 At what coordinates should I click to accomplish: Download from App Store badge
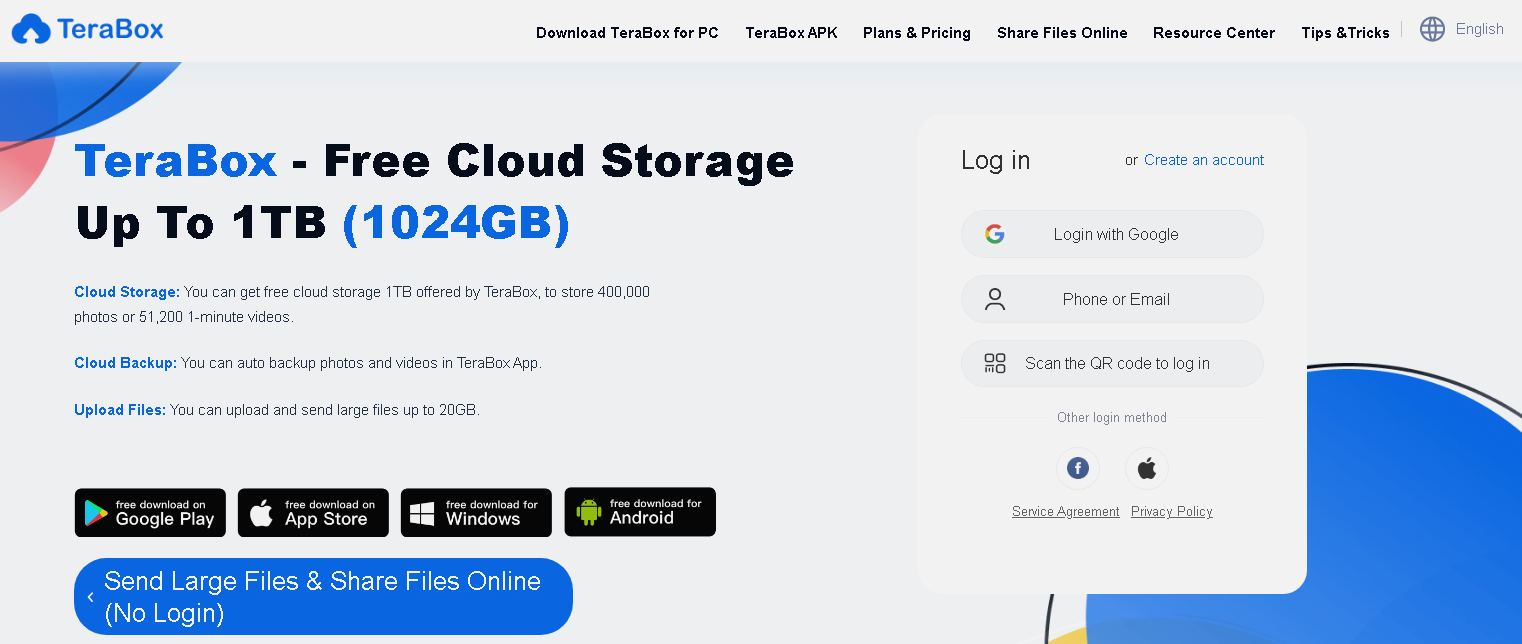[313, 512]
